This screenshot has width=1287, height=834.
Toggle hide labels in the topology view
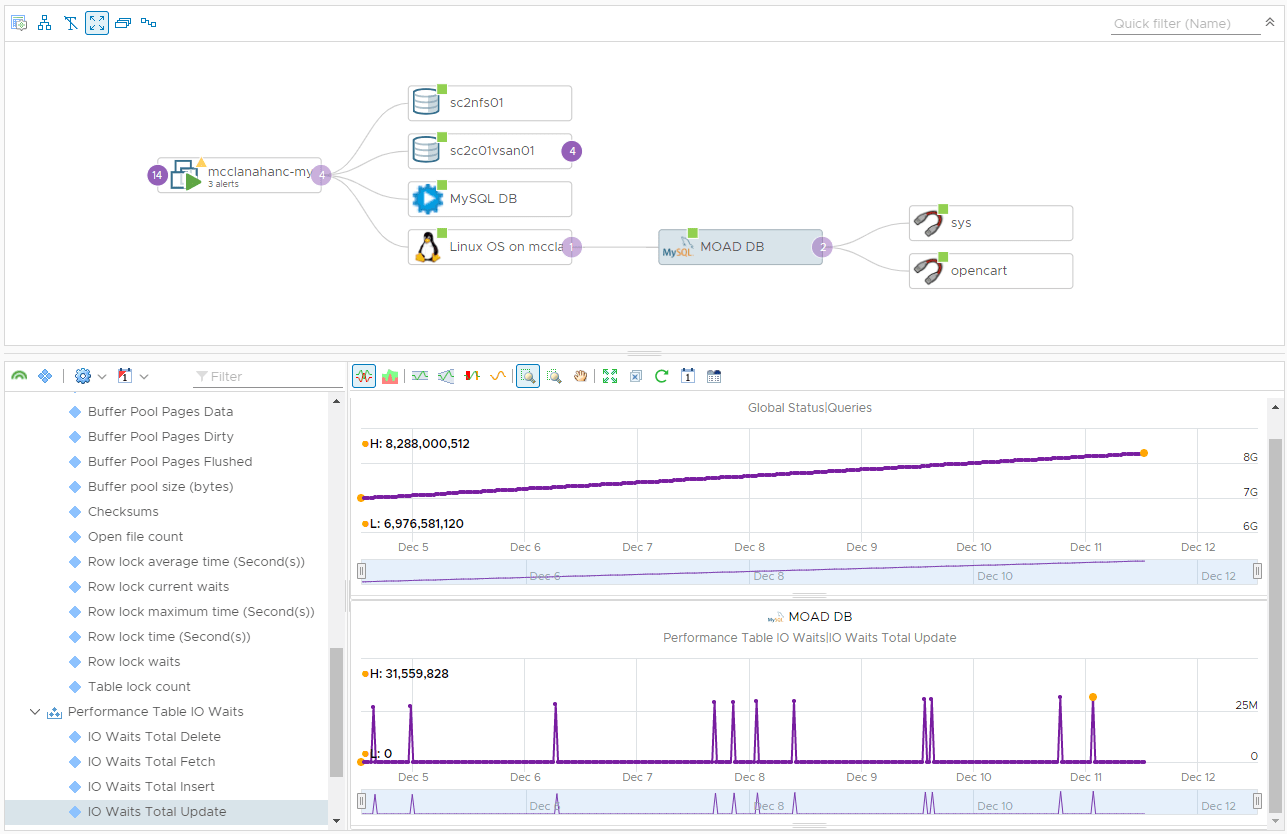[x=70, y=22]
